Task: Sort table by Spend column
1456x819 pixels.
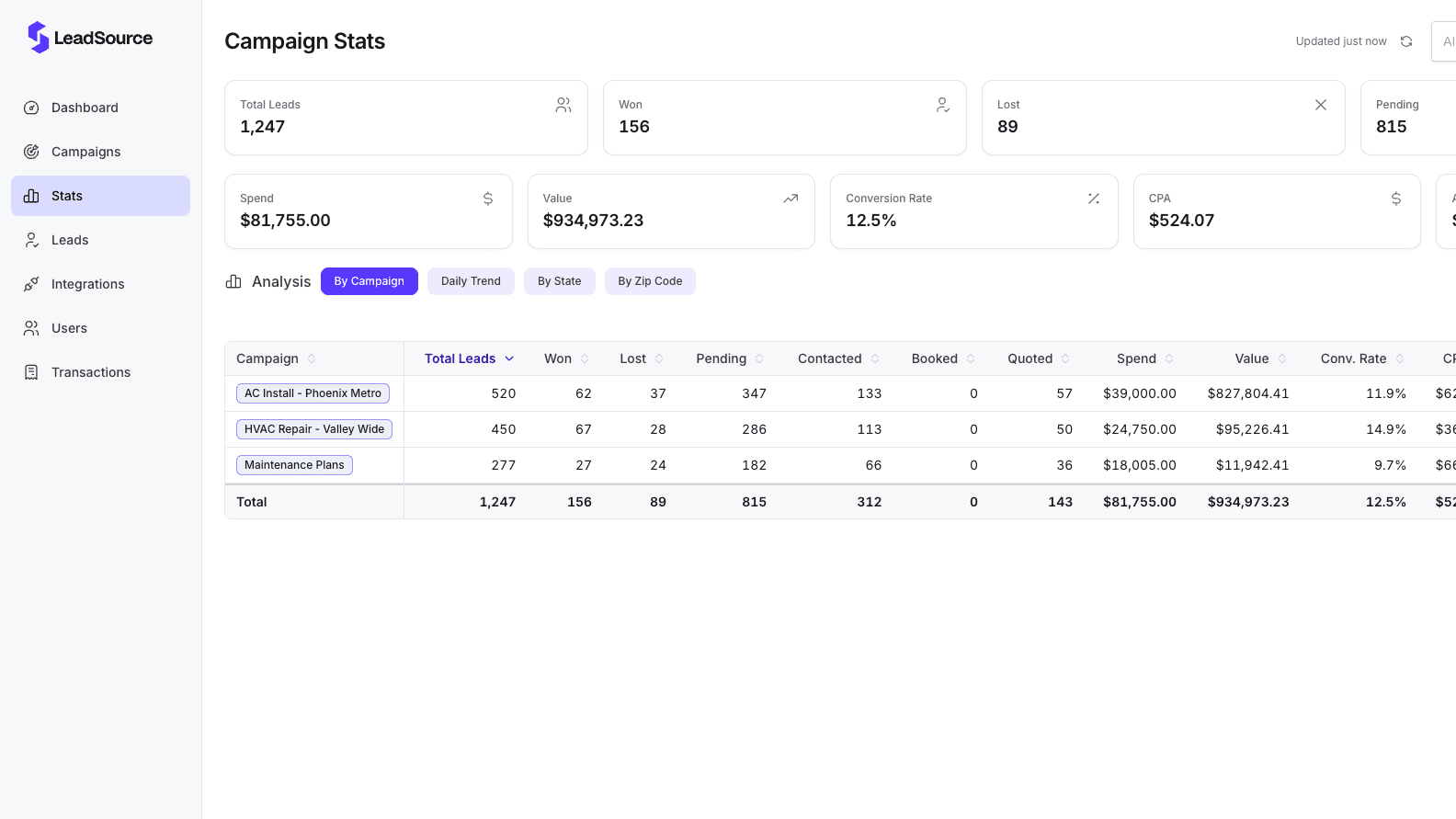Action: 1145,358
